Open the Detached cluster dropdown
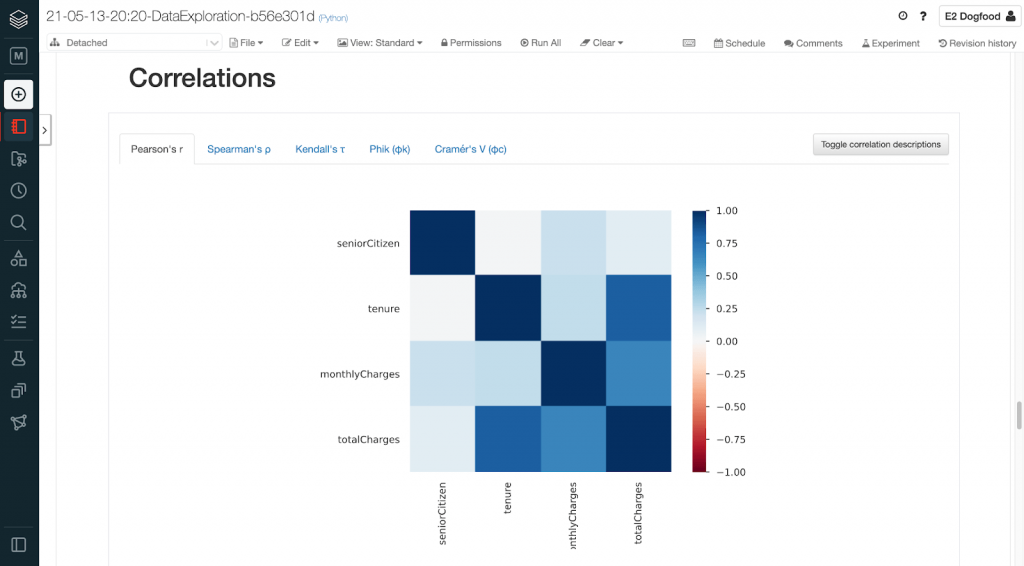1024x566 pixels. tap(134, 43)
